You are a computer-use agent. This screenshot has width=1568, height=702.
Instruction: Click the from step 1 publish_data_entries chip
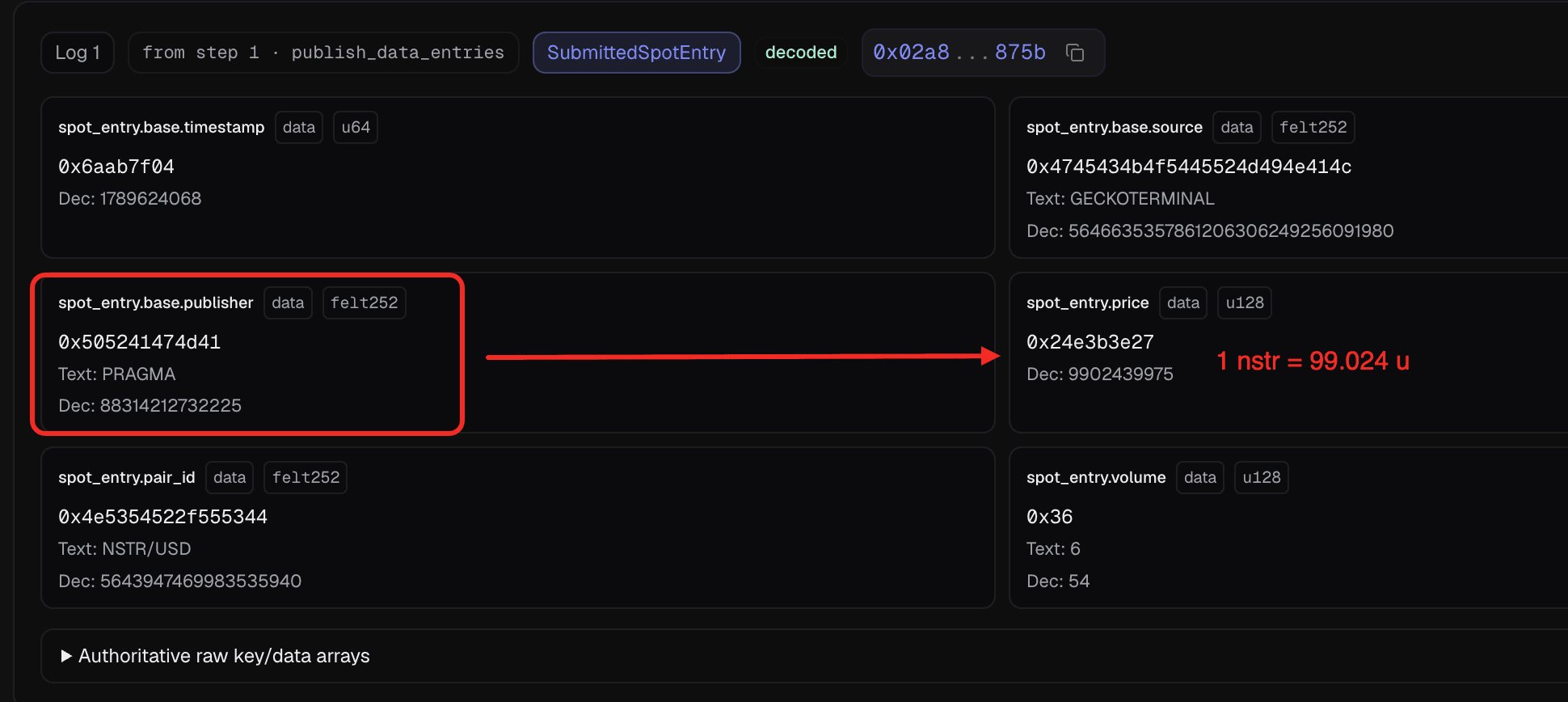click(323, 53)
